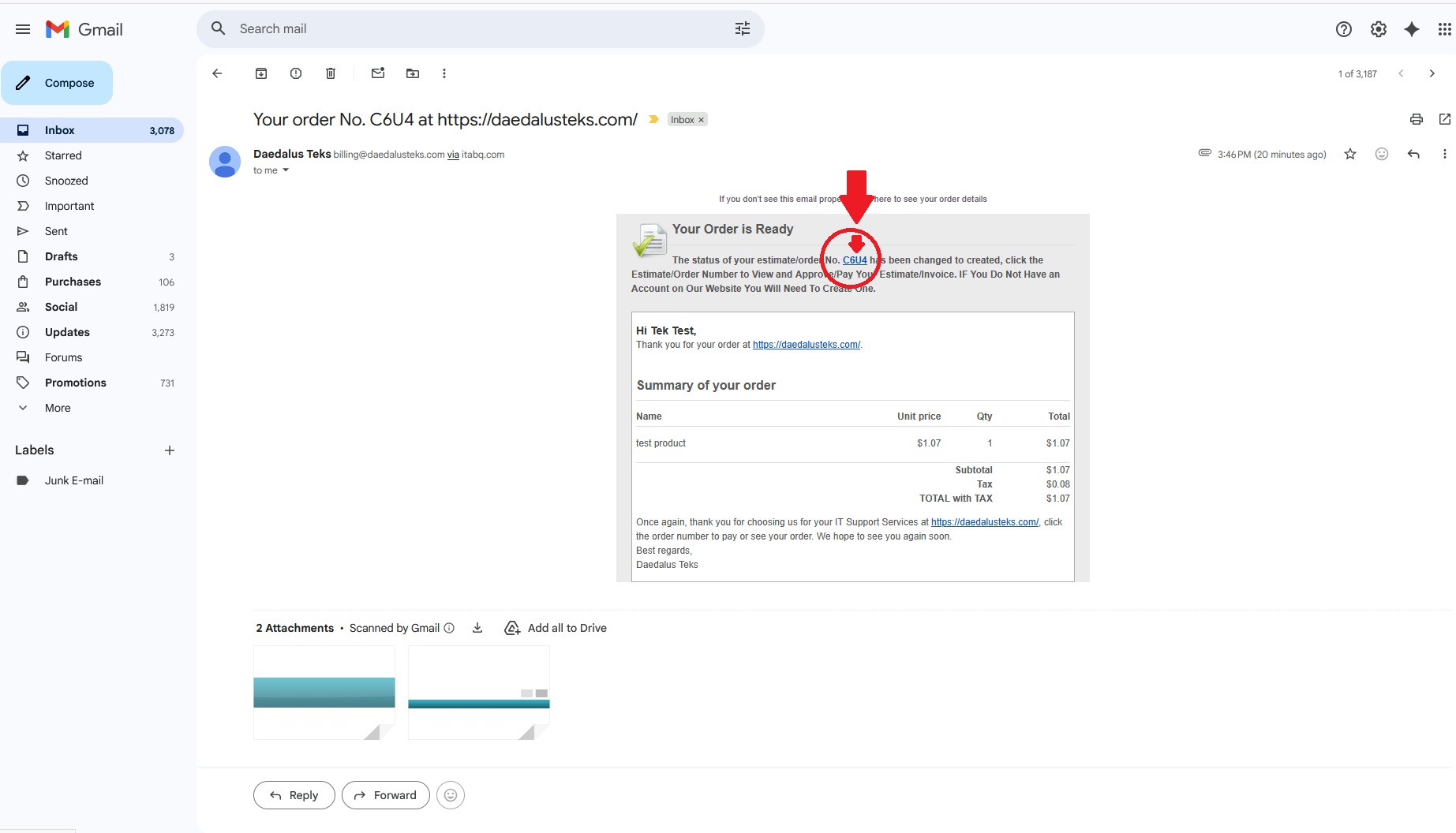
Task: Add all attachments to Drive
Action: point(556,628)
